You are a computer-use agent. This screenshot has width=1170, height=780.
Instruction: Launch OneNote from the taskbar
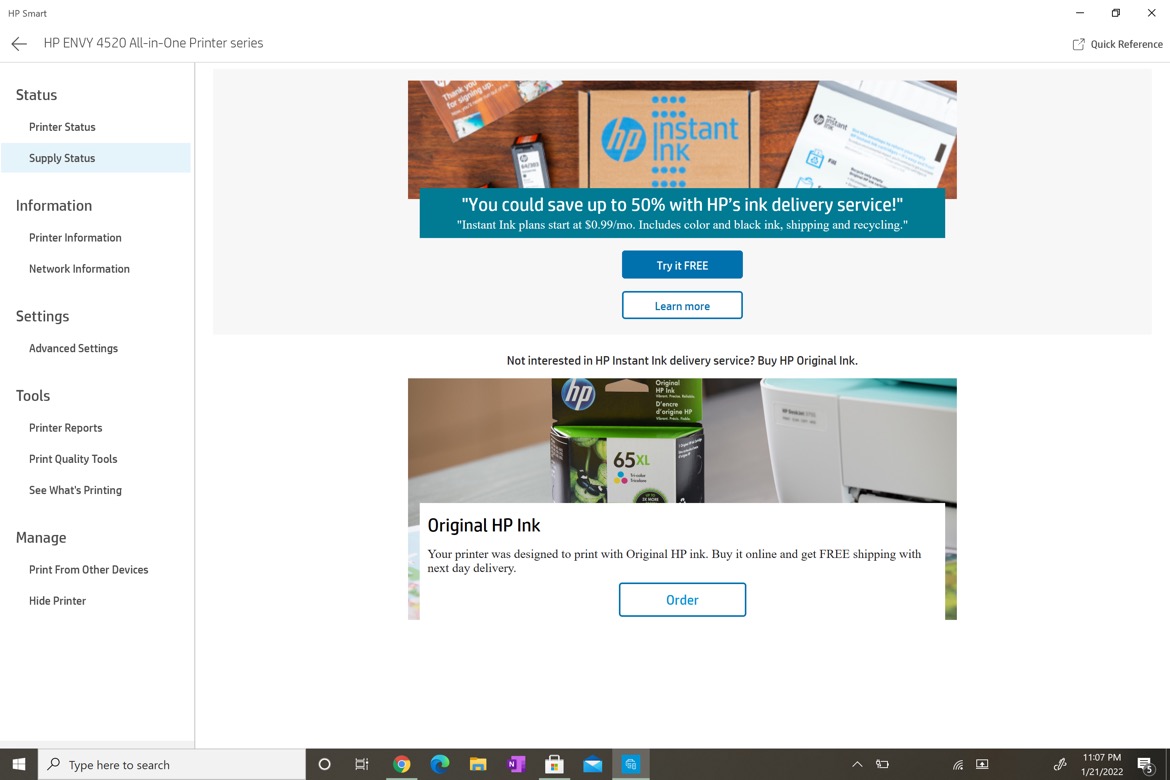click(516, 764)
